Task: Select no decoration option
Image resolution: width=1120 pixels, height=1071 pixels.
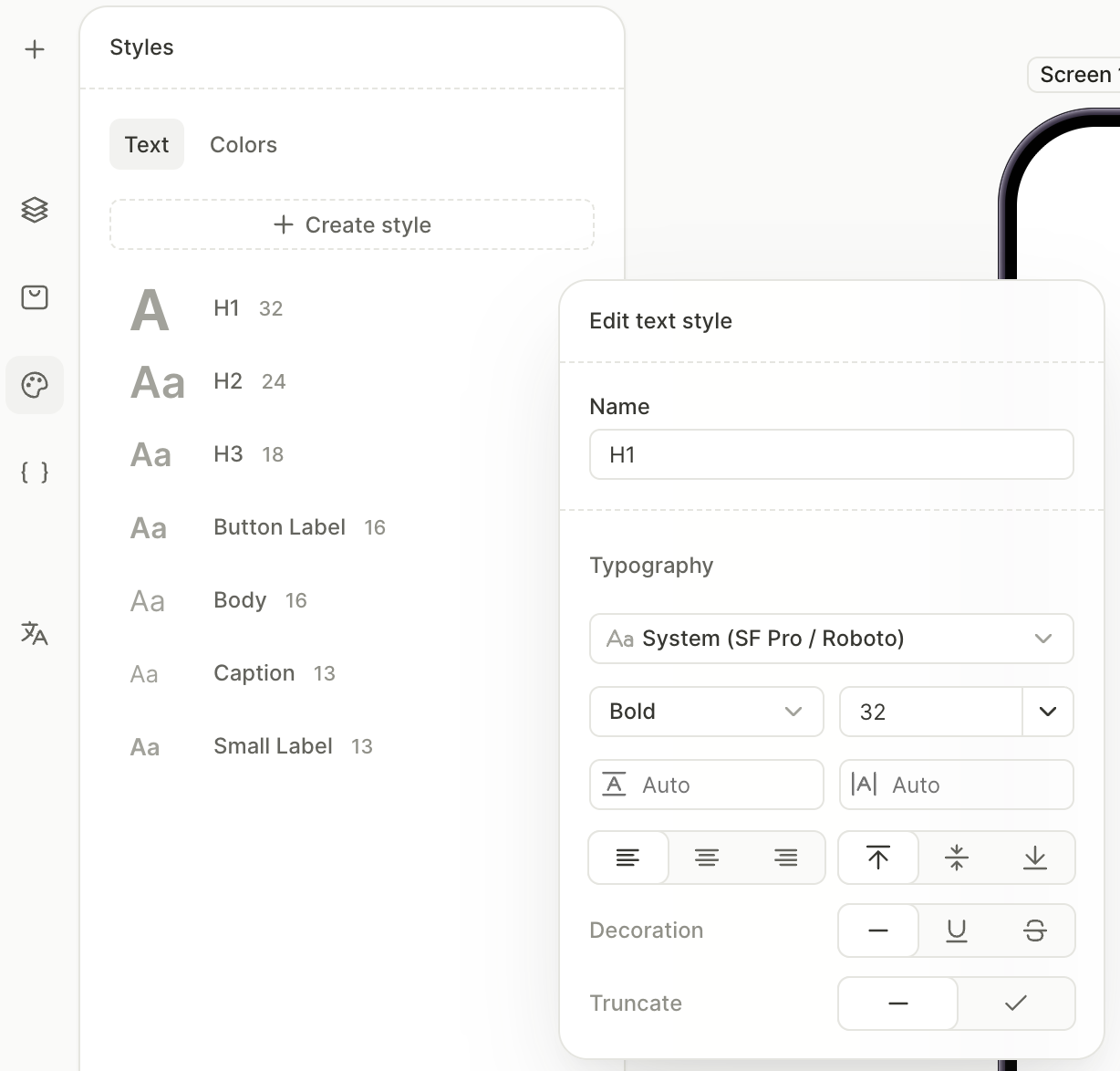Action: pyautogui.click(x=878, y=931)
